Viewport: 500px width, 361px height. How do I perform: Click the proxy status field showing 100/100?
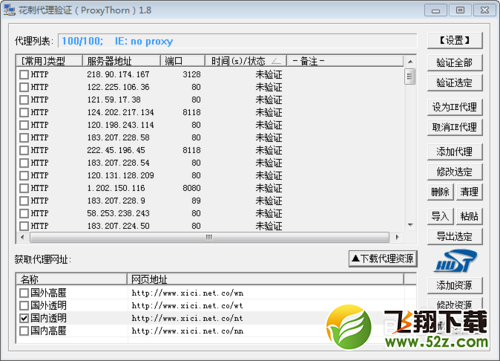pyautogui.click(x=238, y=41)
